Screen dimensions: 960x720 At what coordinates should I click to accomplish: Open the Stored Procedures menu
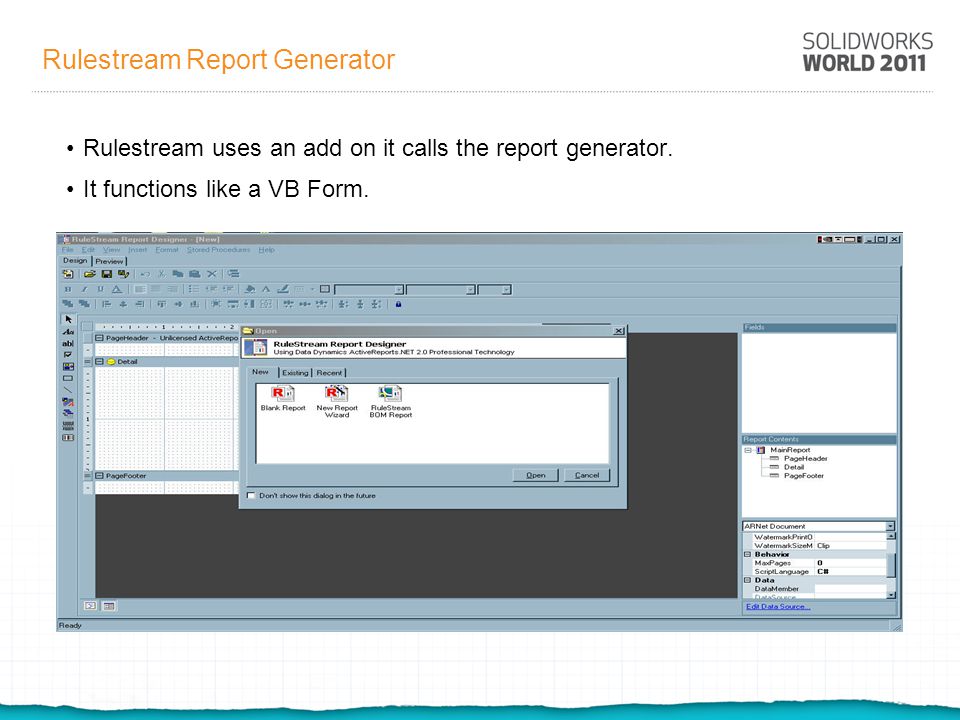[219, 250]
